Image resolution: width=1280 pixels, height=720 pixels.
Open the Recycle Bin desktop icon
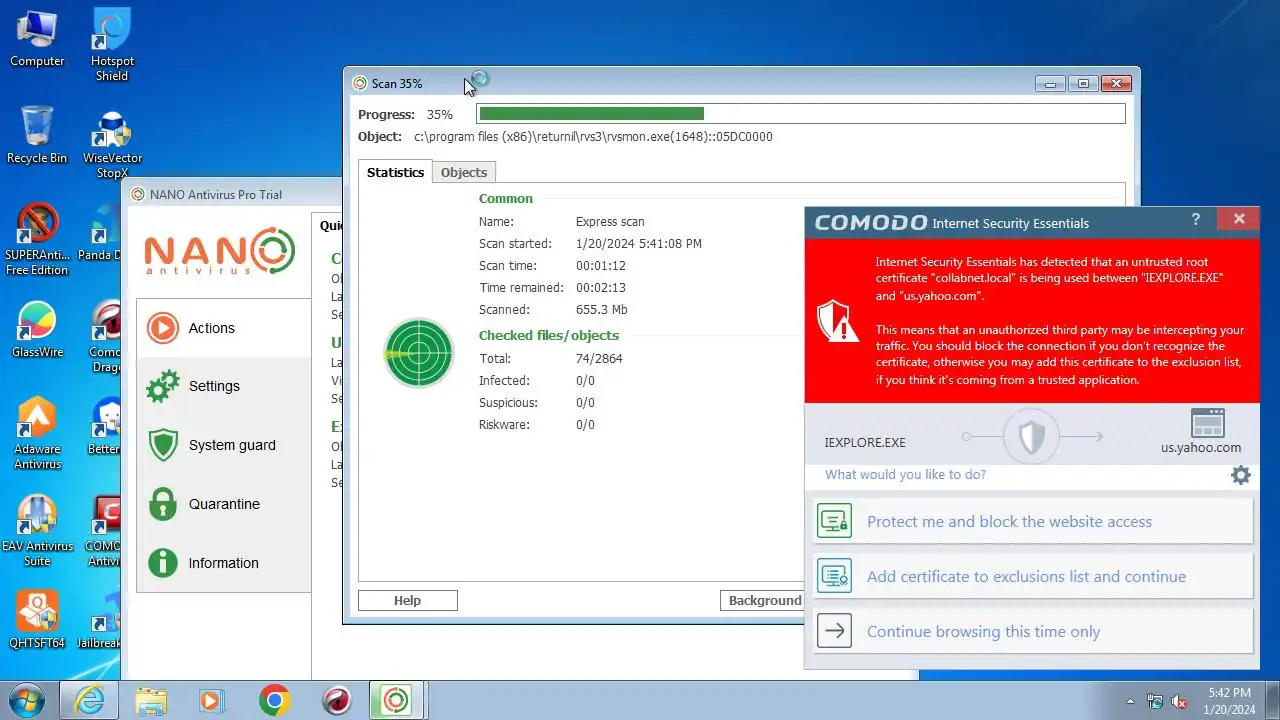pyautogui.click(x=37, y=135)
